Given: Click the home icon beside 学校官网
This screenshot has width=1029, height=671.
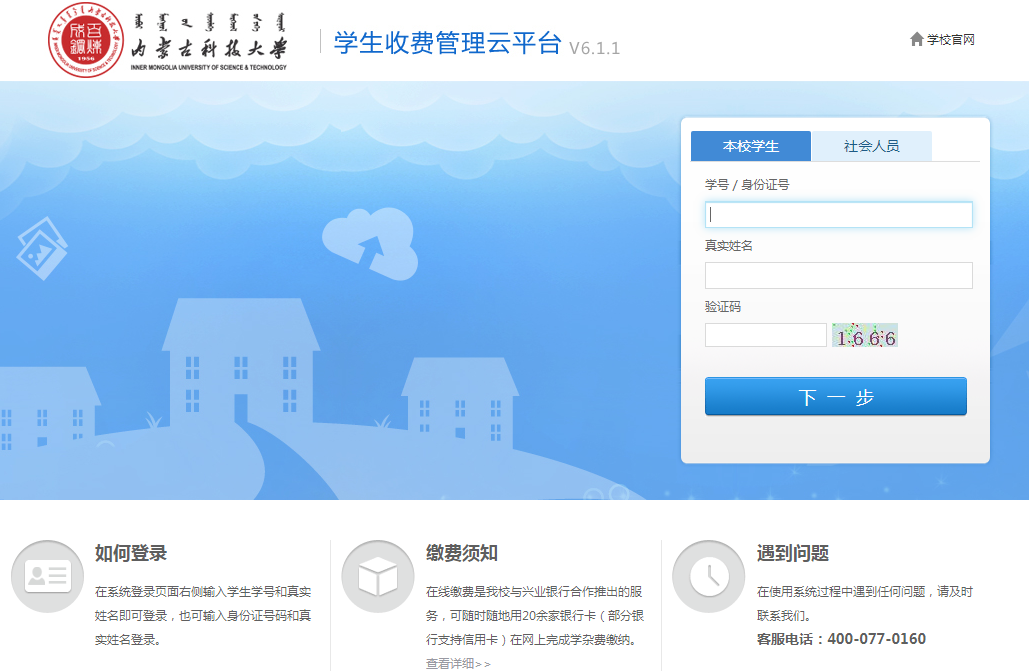Looking at the screenshot, I should click(916, 39).
